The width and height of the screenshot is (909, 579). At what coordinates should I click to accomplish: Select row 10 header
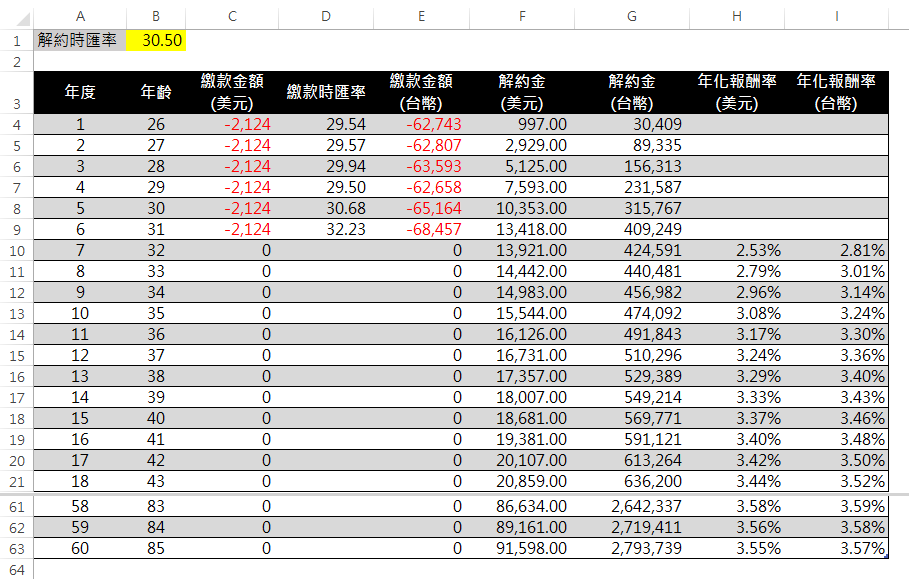16,250
